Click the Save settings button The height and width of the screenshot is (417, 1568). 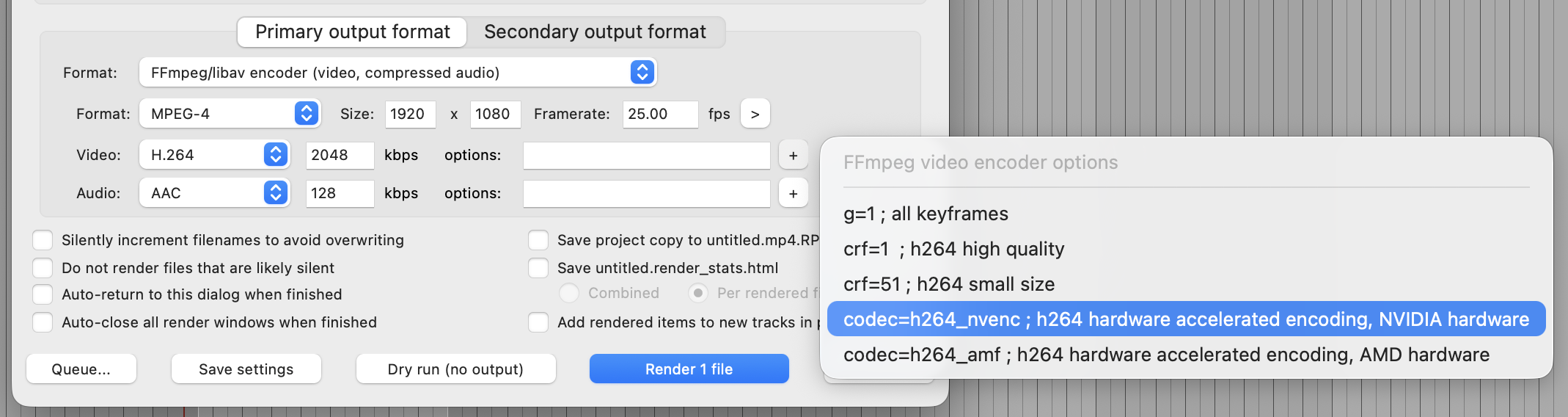pos(246,369)
